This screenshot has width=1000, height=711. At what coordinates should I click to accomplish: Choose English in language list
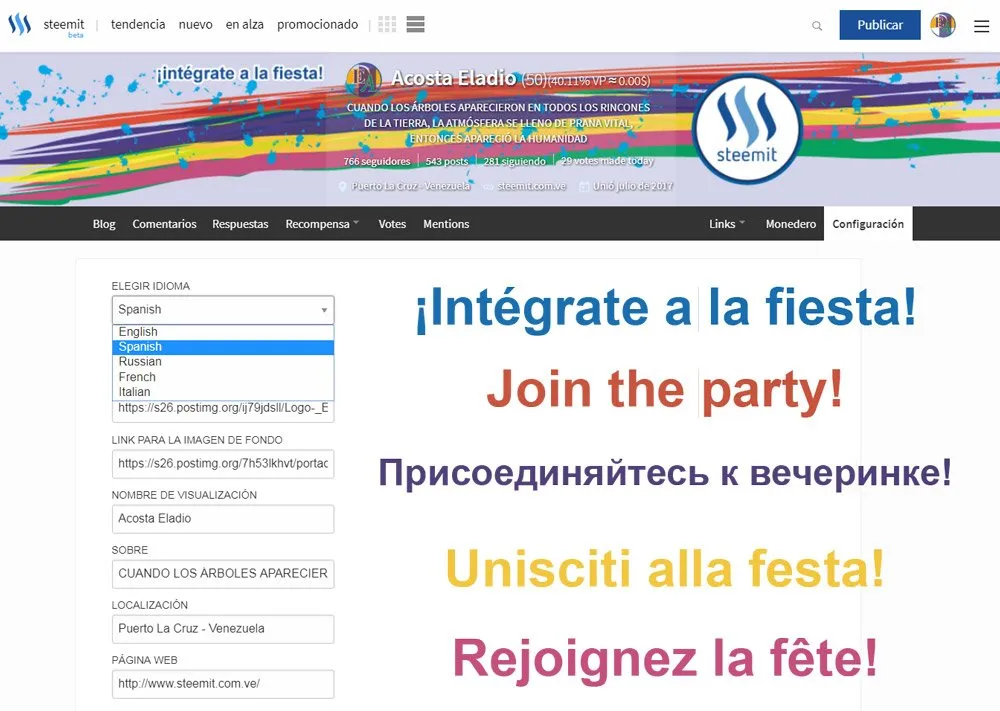click(223, 332)
